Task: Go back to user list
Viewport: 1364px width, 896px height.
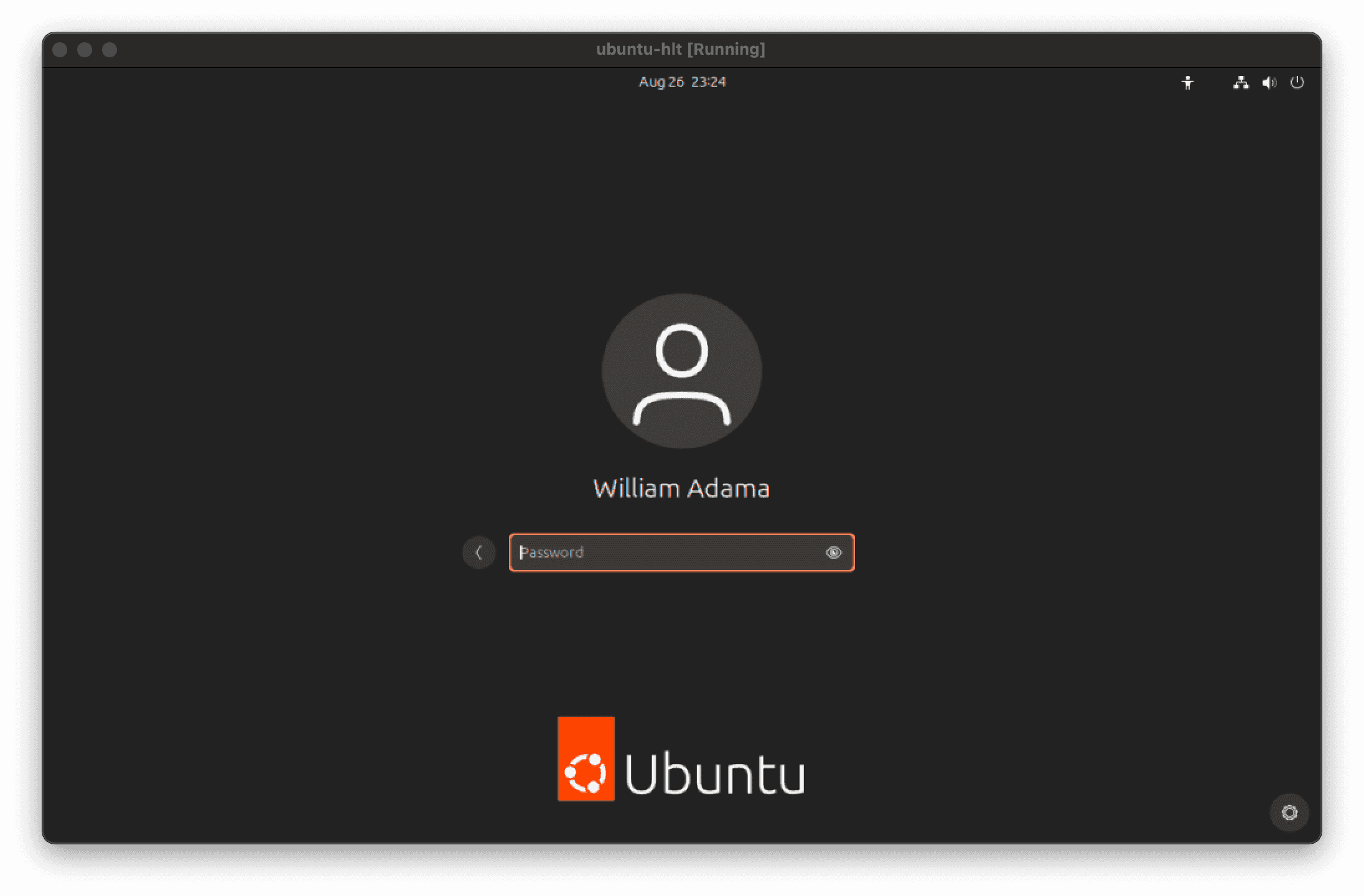Action: coord(479,553)
